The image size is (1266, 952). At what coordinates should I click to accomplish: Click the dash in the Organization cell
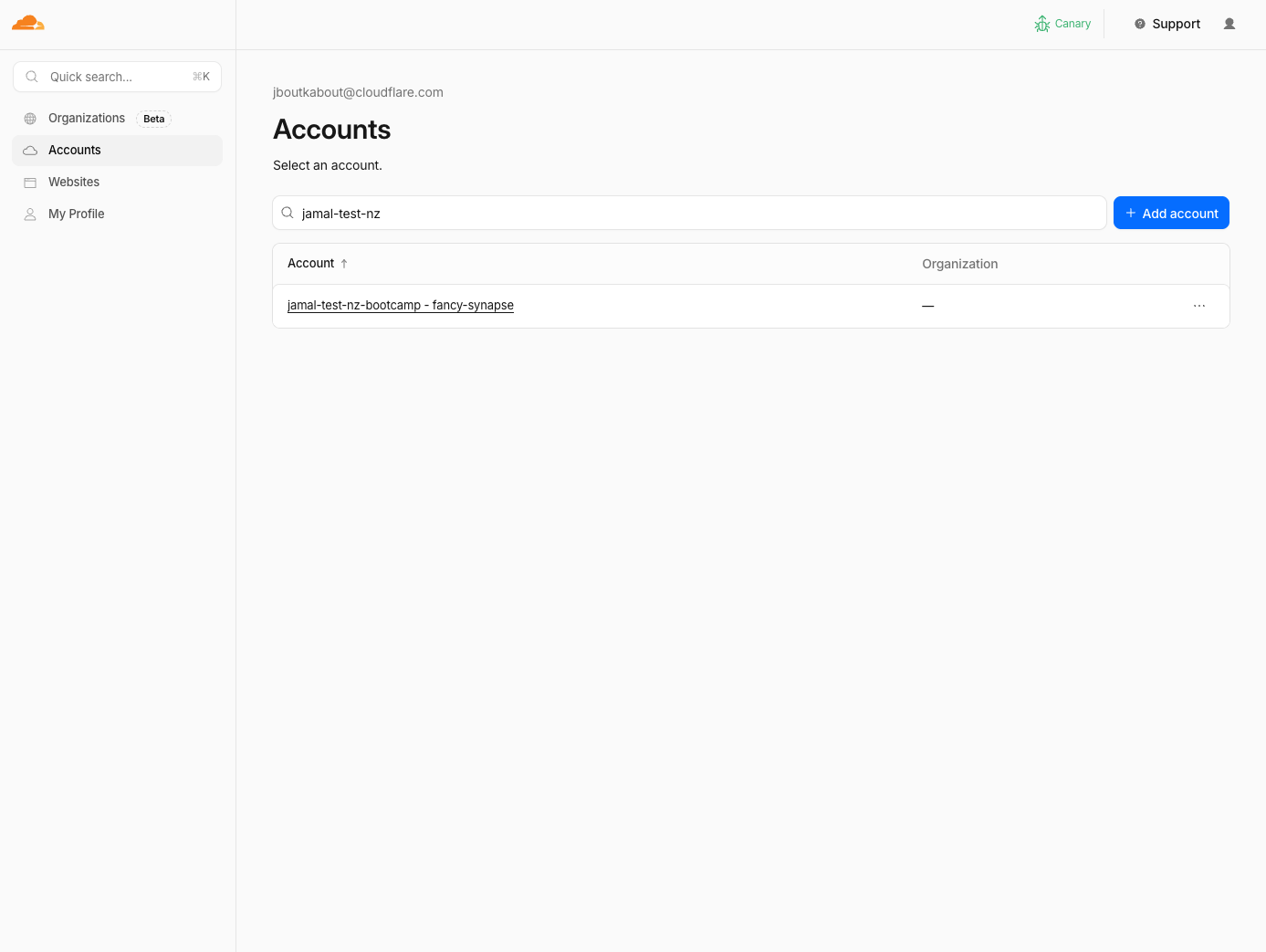[x=928, y=306]
